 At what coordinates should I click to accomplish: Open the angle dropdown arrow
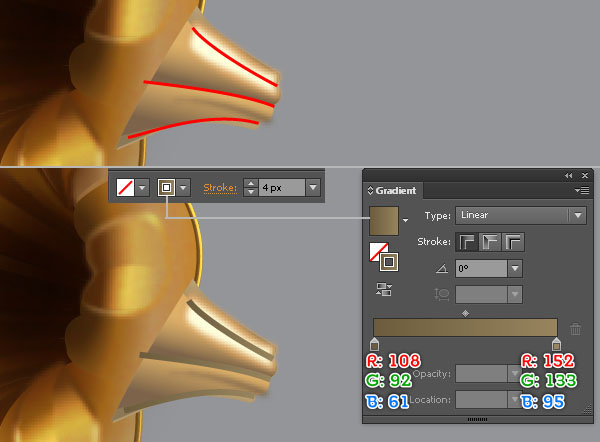pyautogui.click(x=515, y=269)
